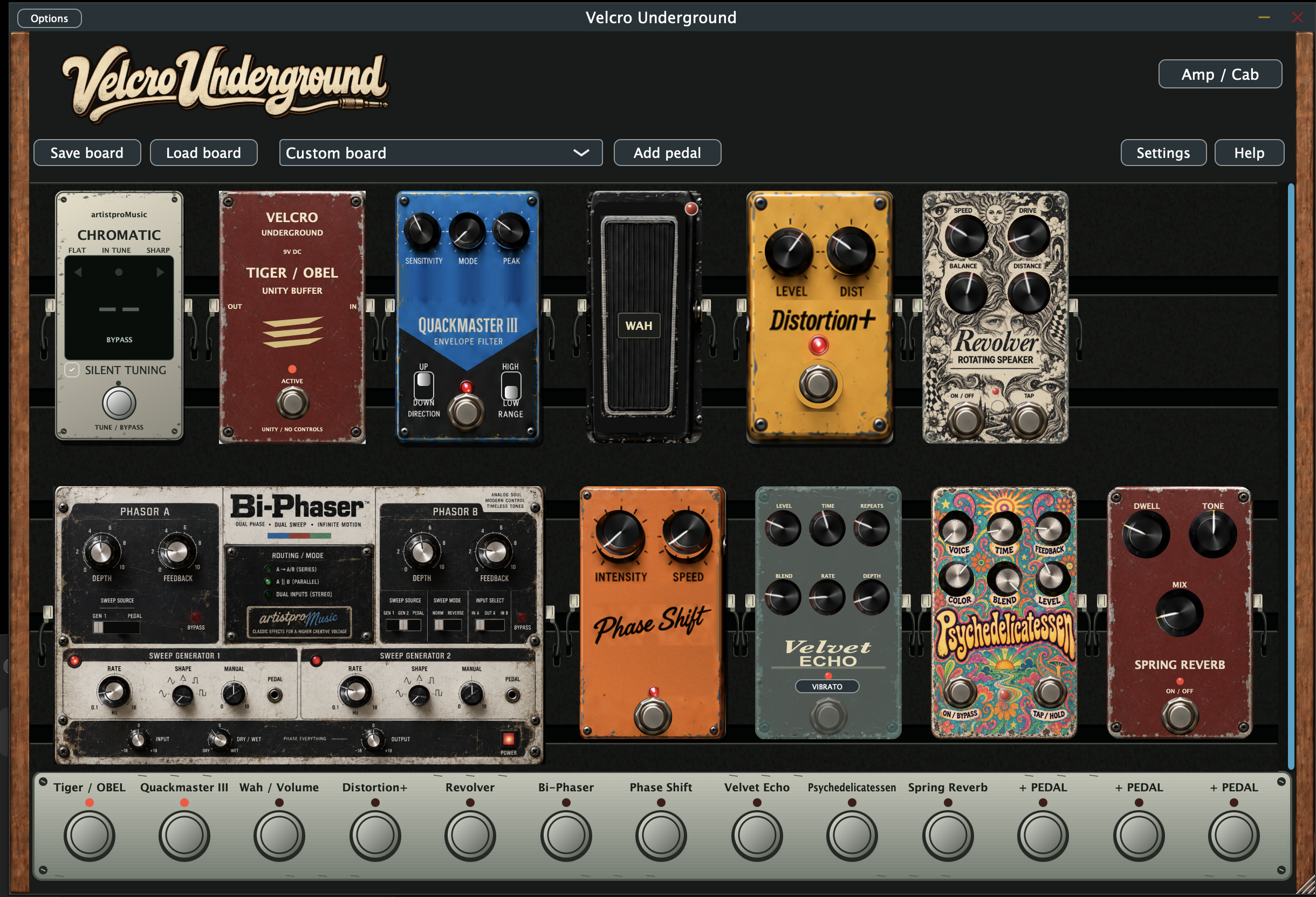The width and height of the screenshot is (1316, 897).
Task: Flip the Quackmaster HIGH/LOW range switch
Action: click(x=511, y=386)
